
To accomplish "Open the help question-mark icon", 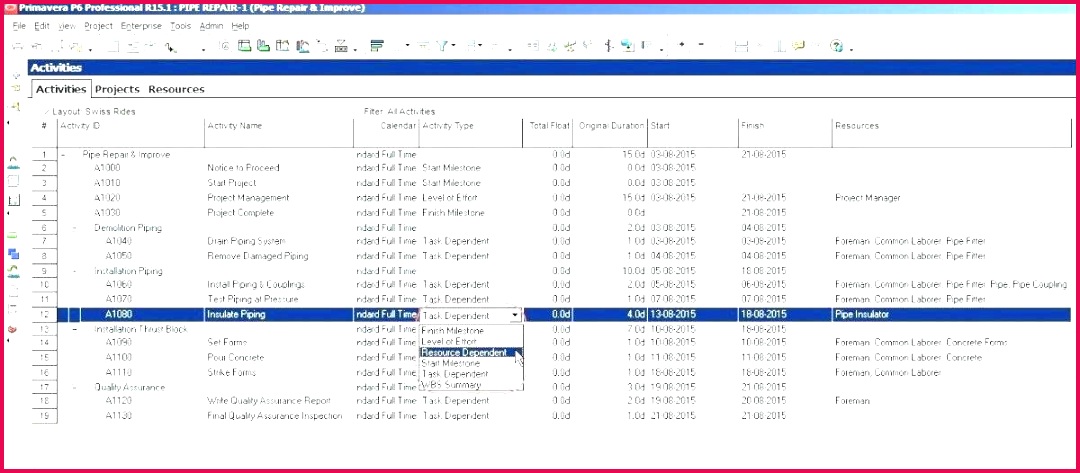I will (x=837, y=47).
